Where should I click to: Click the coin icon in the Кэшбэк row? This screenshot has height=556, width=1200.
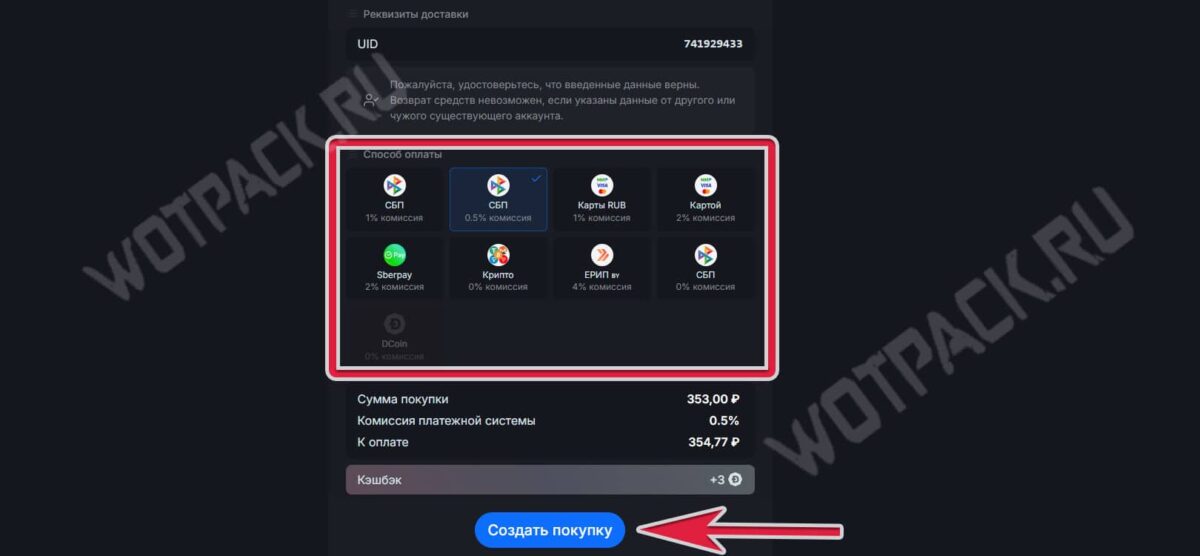click(735, 480)
